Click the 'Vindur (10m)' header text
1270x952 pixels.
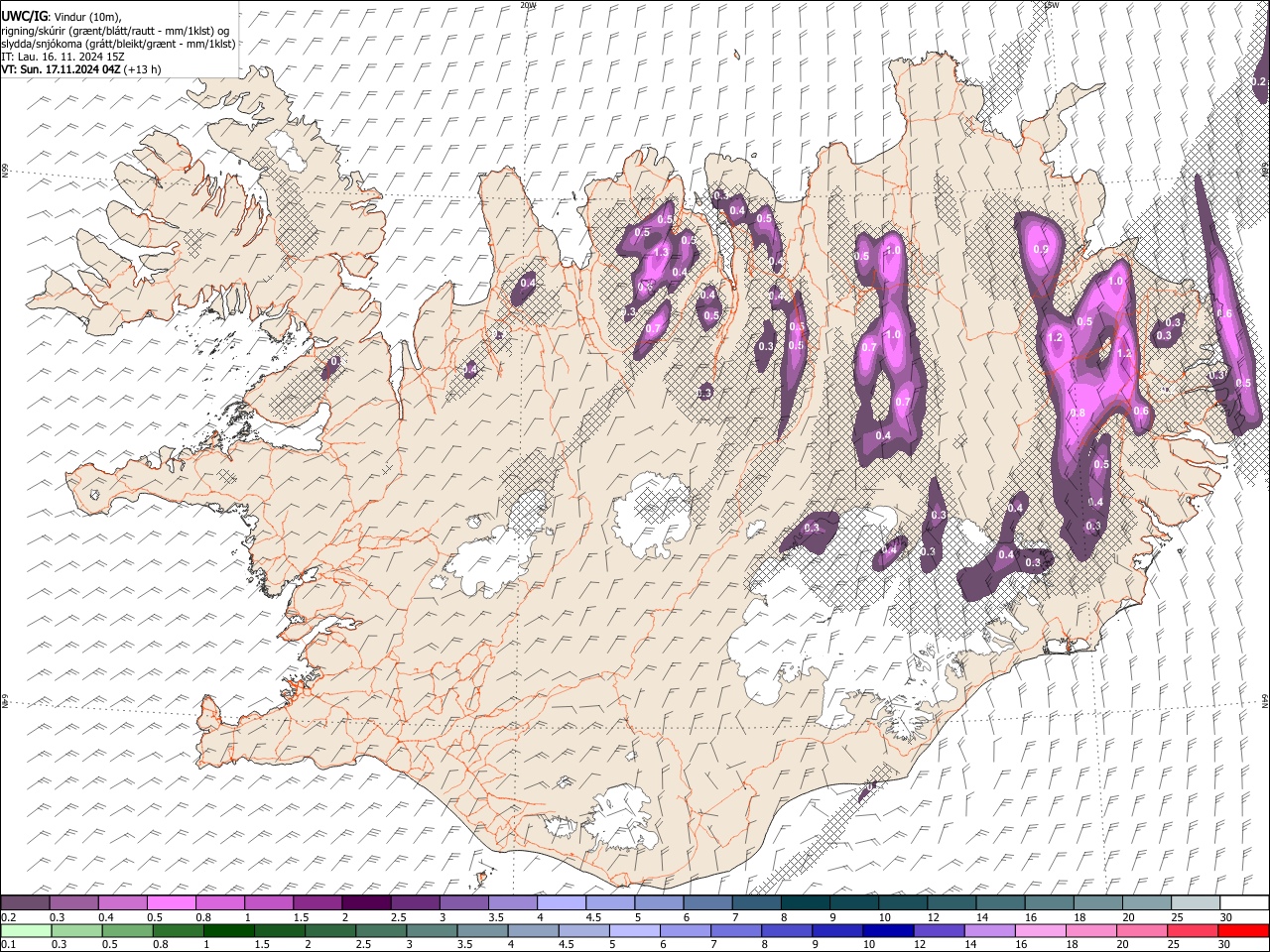pyautogui.click(x=86, y=18)
